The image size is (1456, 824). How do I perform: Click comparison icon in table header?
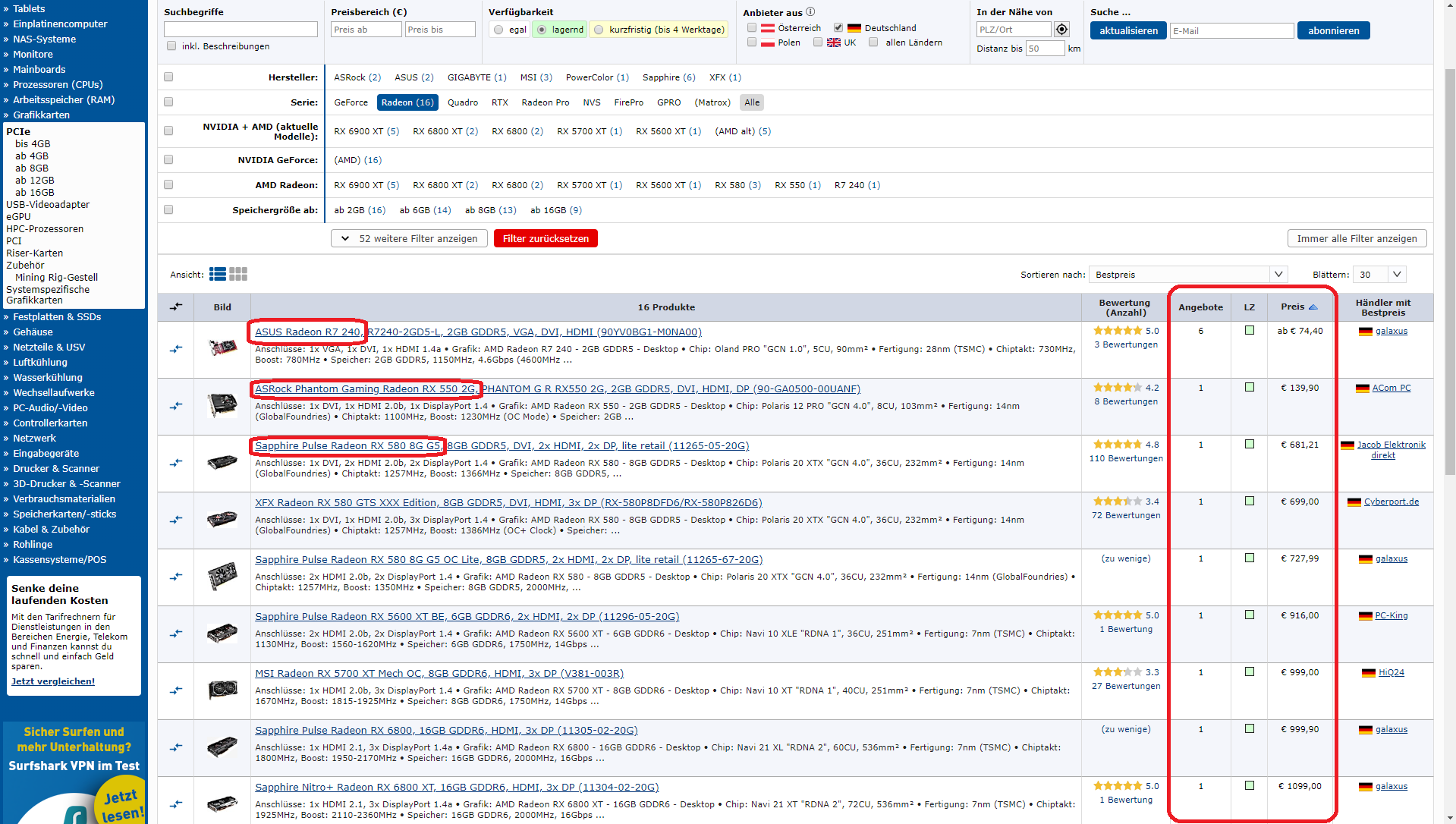tap(176, 307)
